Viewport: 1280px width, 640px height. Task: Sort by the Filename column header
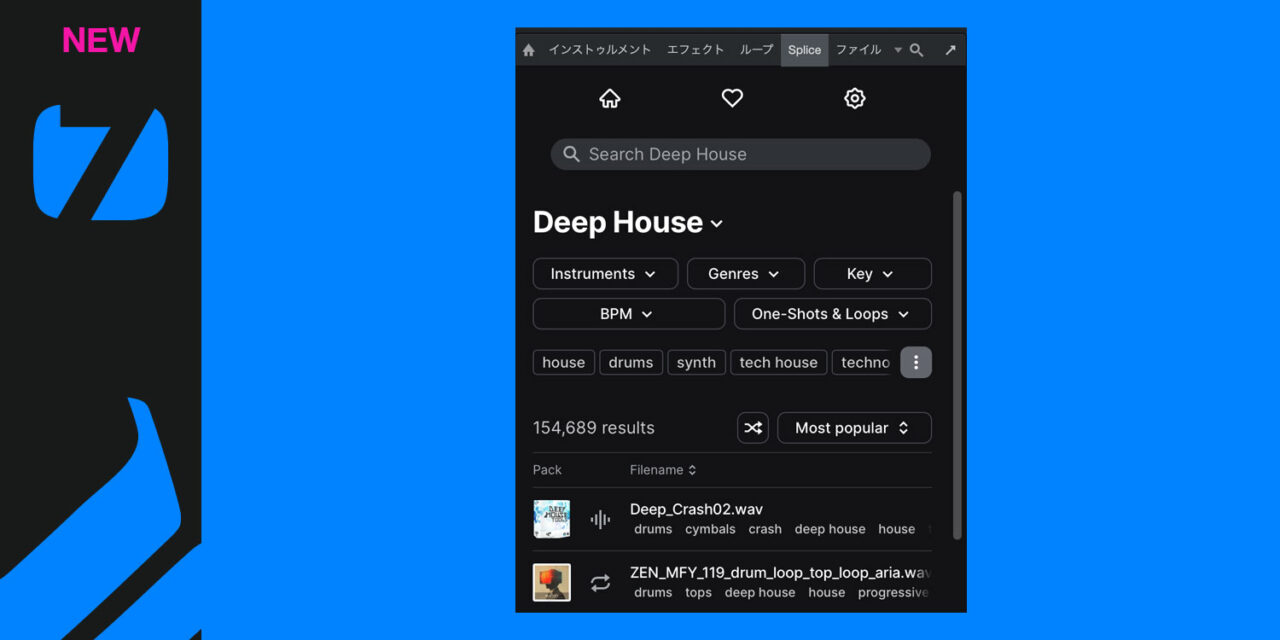coord(662,470)
